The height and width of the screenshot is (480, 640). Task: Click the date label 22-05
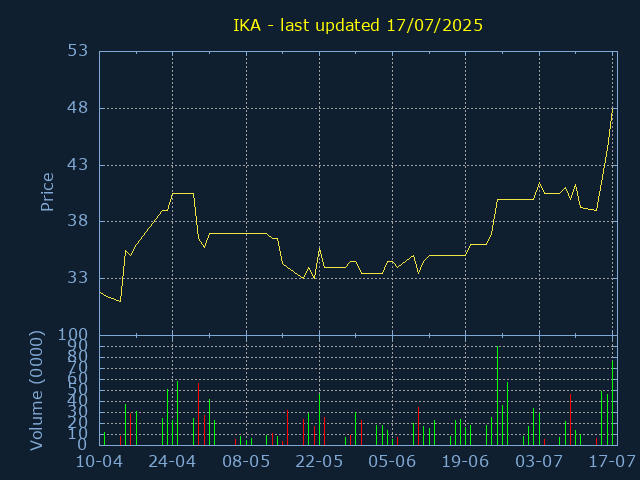click(x=319, y=462)
